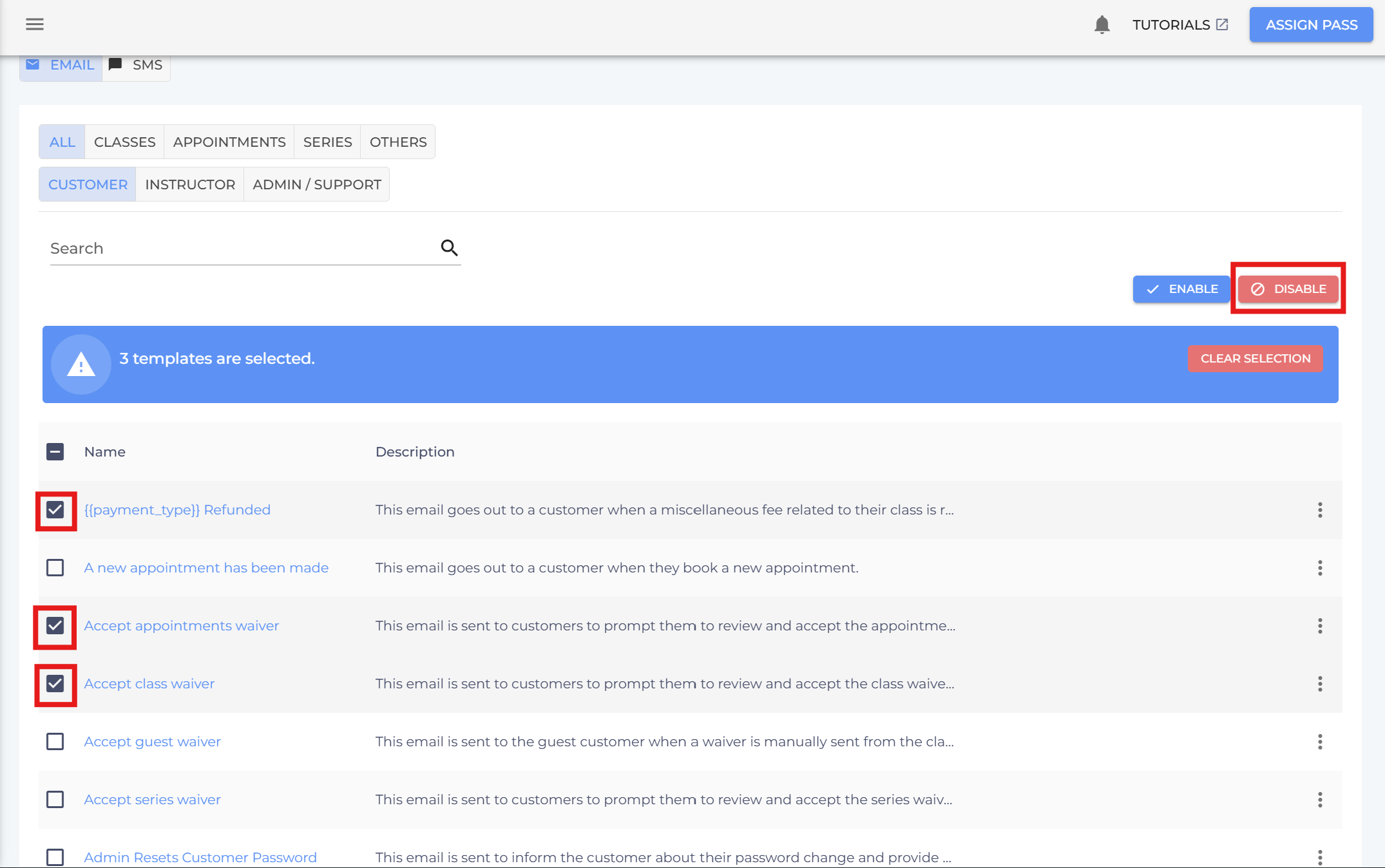Screen dimensions: 1385x868
Task: Open three-dot menu for Accept guest waiver
Action: 1320,742
